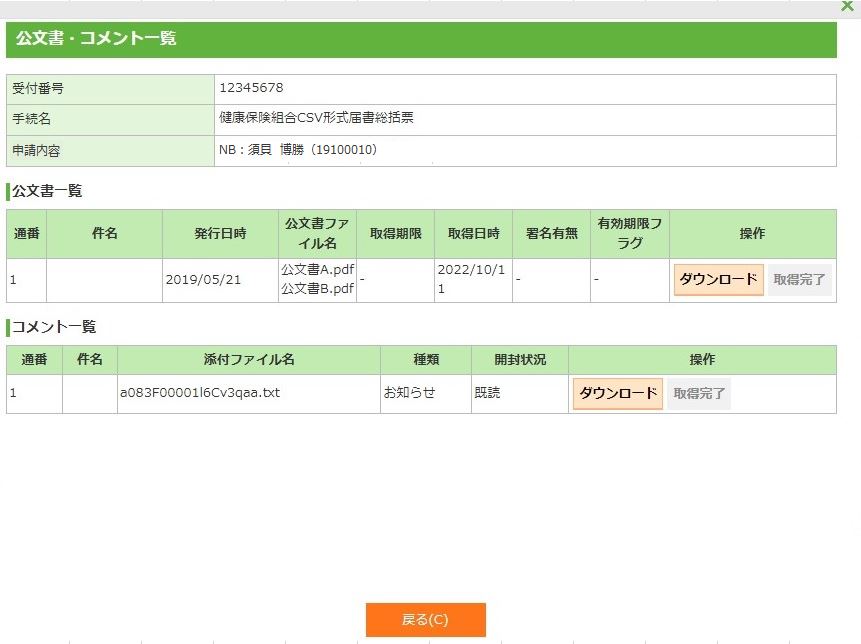The height and width of the screenshot is (644, 861).
Task: Click 取得完了 in the コメント一覧 row
Action: 699,394
